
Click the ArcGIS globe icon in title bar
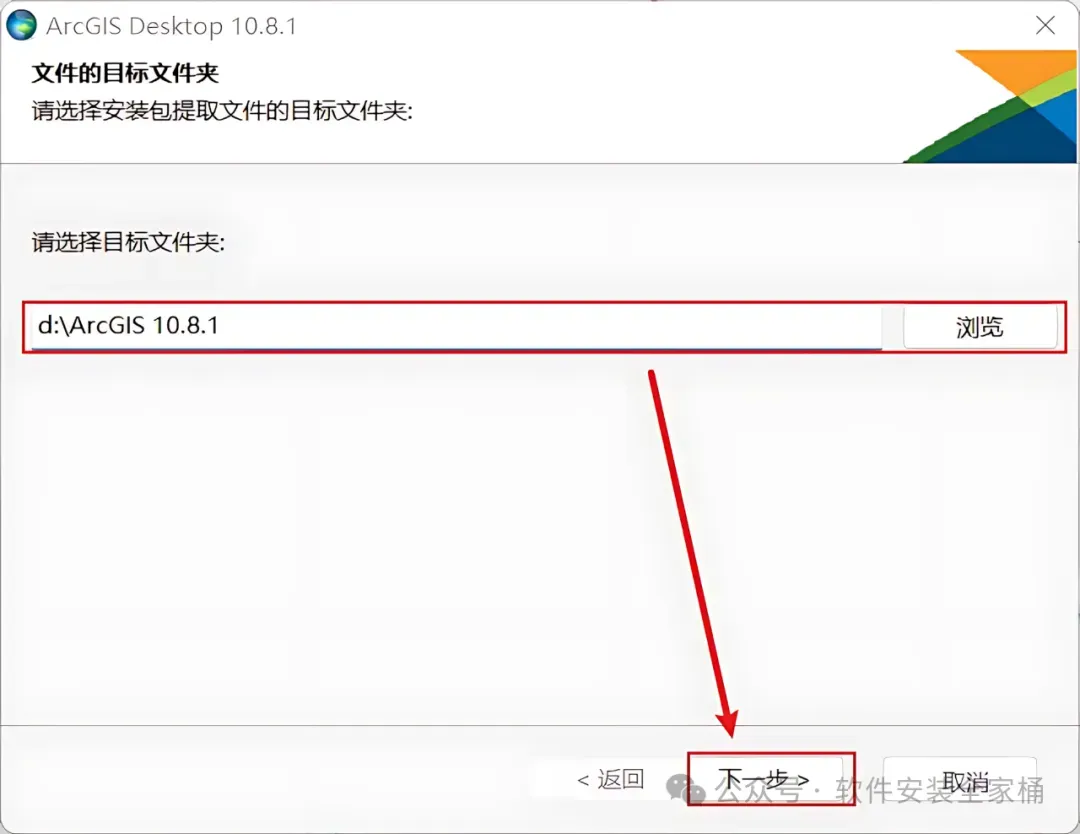tap(21, 25)
